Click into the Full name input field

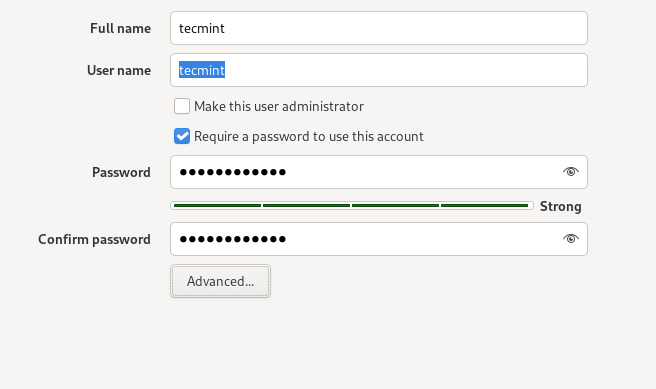tap(379, 28)
